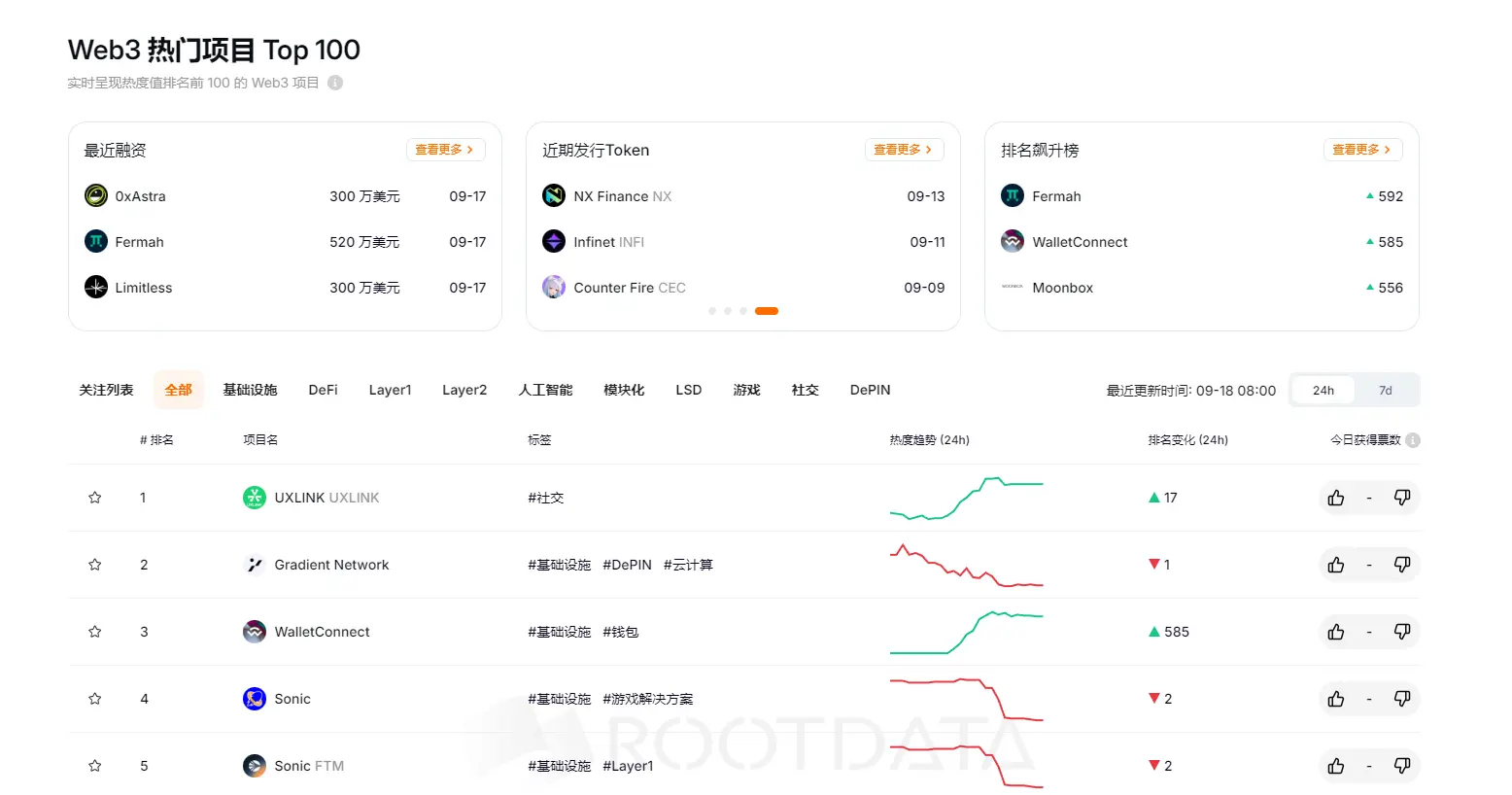Viewport: 1512px width, 795px height.
Task: Click the Fermah icon in 最近融资 list
Action: [95, 241]
